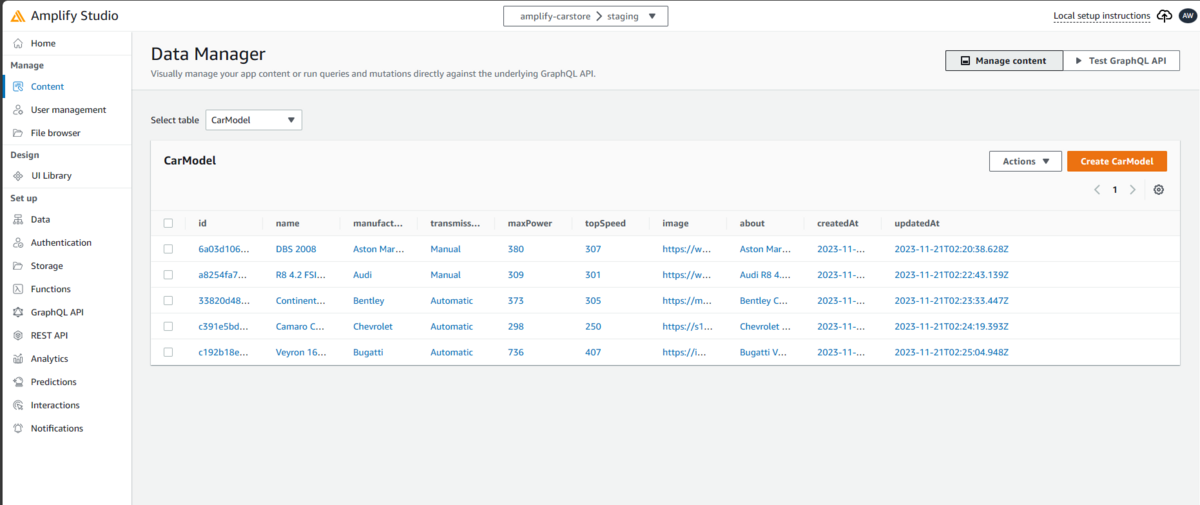Screen dimensions: 1200x505
Task: Go to next page arrow
Action: pos(1132,189)
